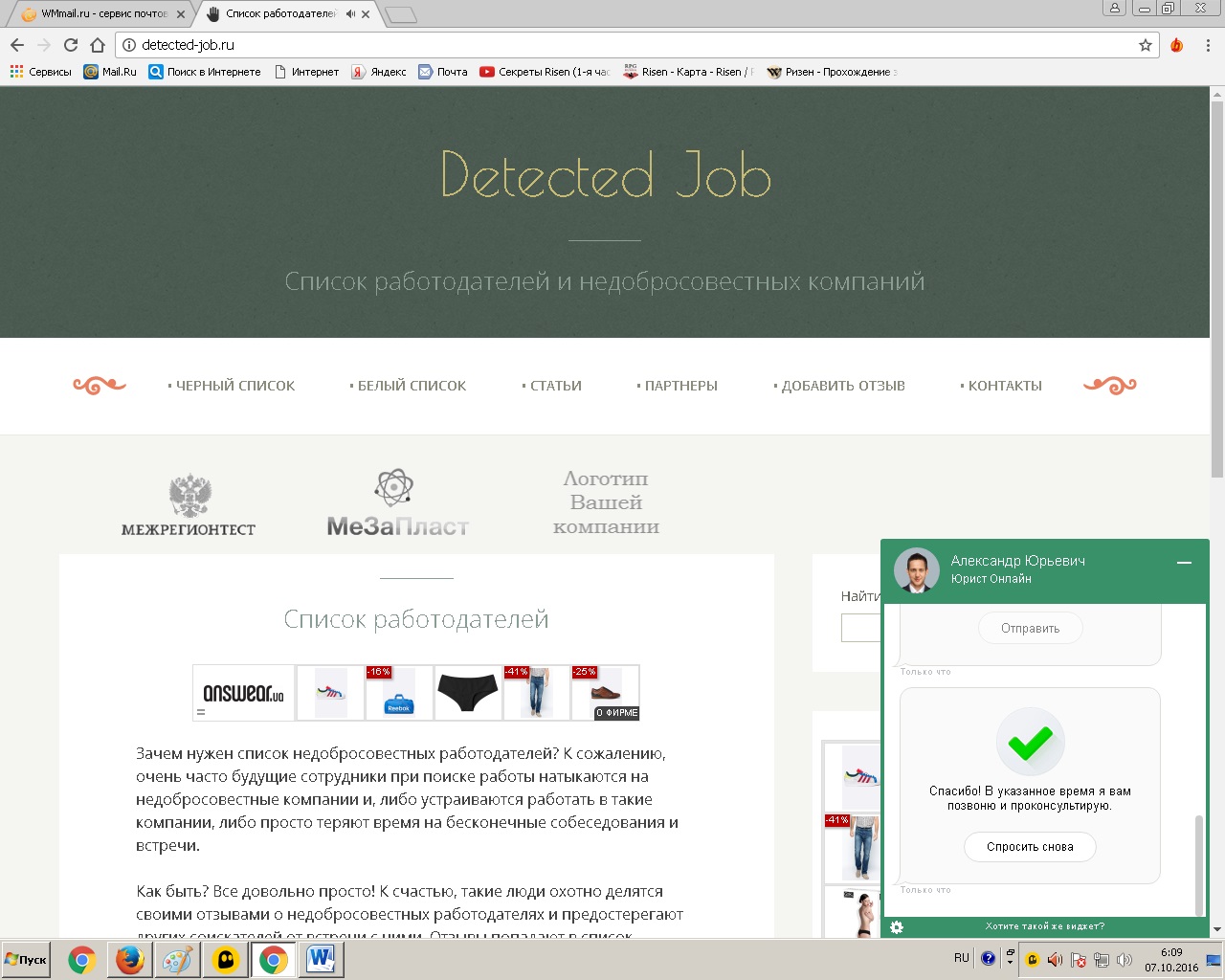Open the КОНТАКТЫ page
The image size is (1225, 980).
(1001, 386)
